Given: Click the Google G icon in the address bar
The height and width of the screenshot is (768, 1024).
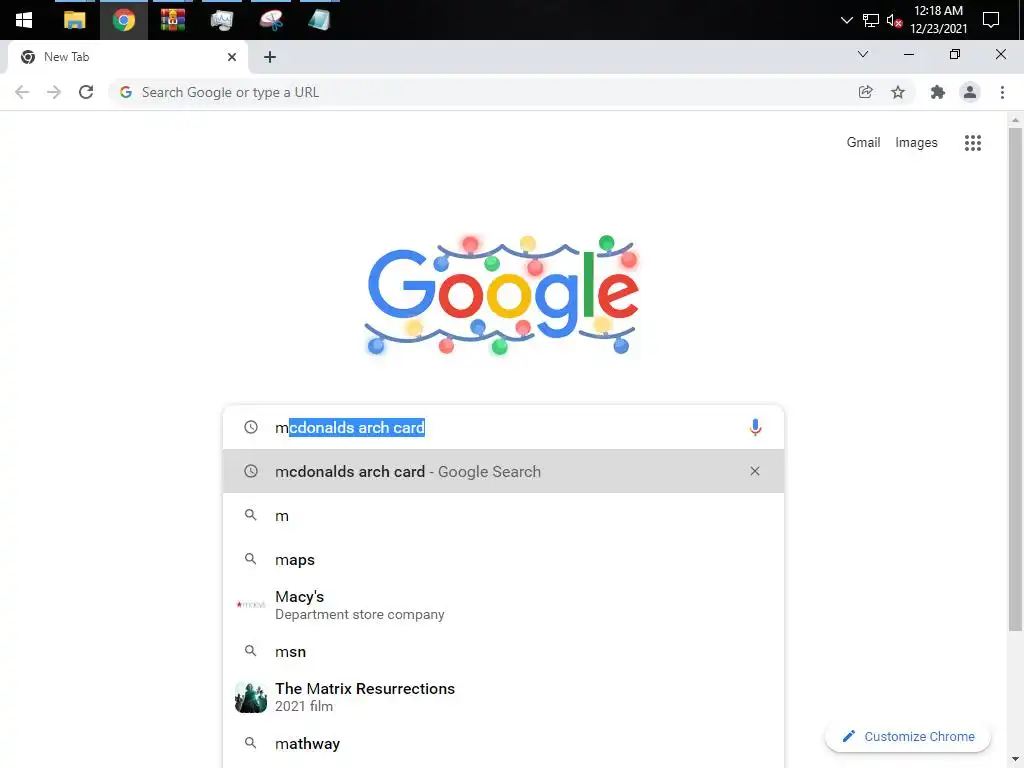Looking at the screenshot, I should click(126, 92).
